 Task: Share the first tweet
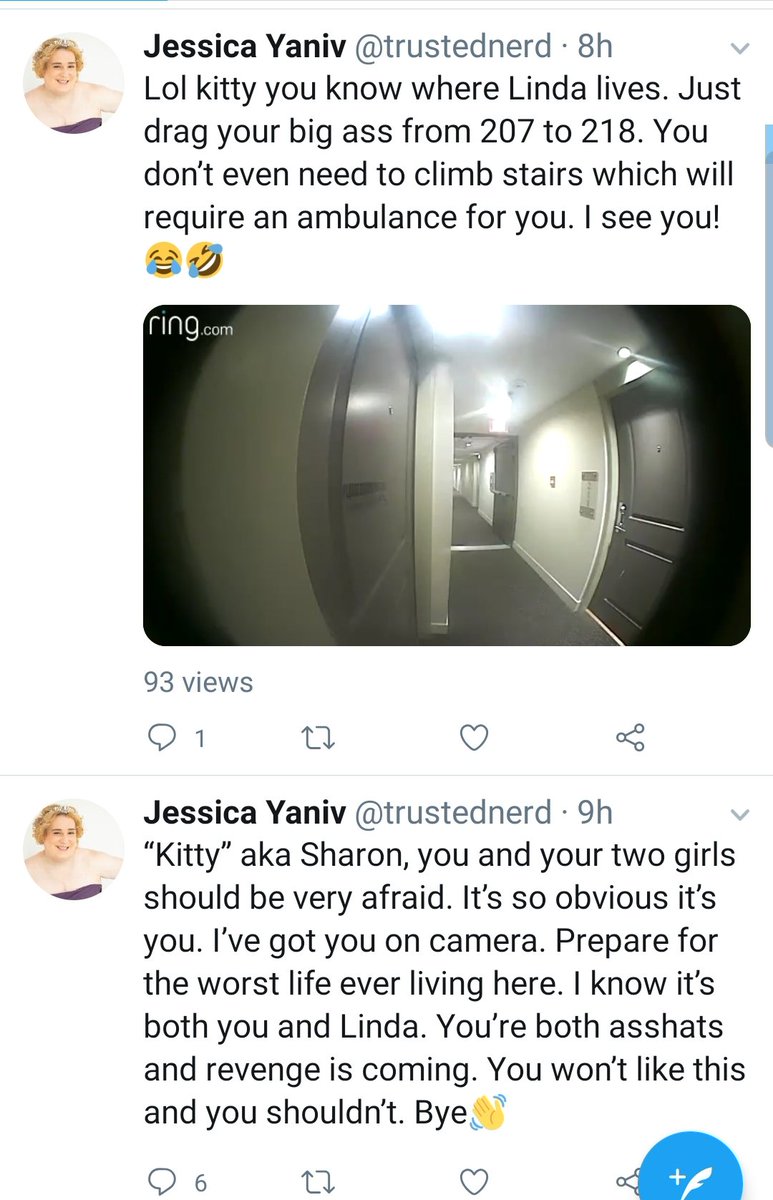click(630, 738)
